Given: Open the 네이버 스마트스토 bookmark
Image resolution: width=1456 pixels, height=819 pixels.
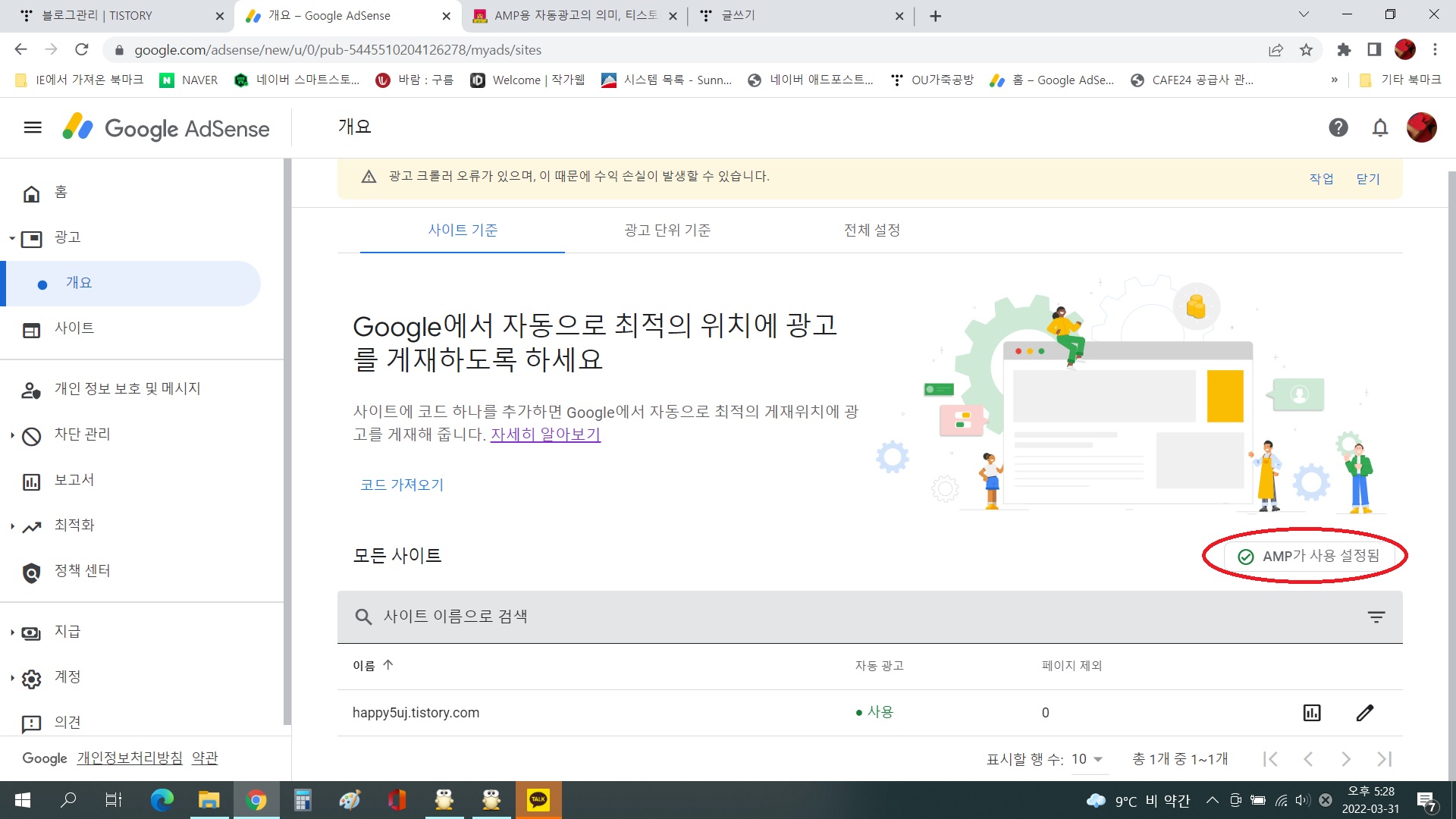Looking at the screenshot, I should click(x=297, y=80).
